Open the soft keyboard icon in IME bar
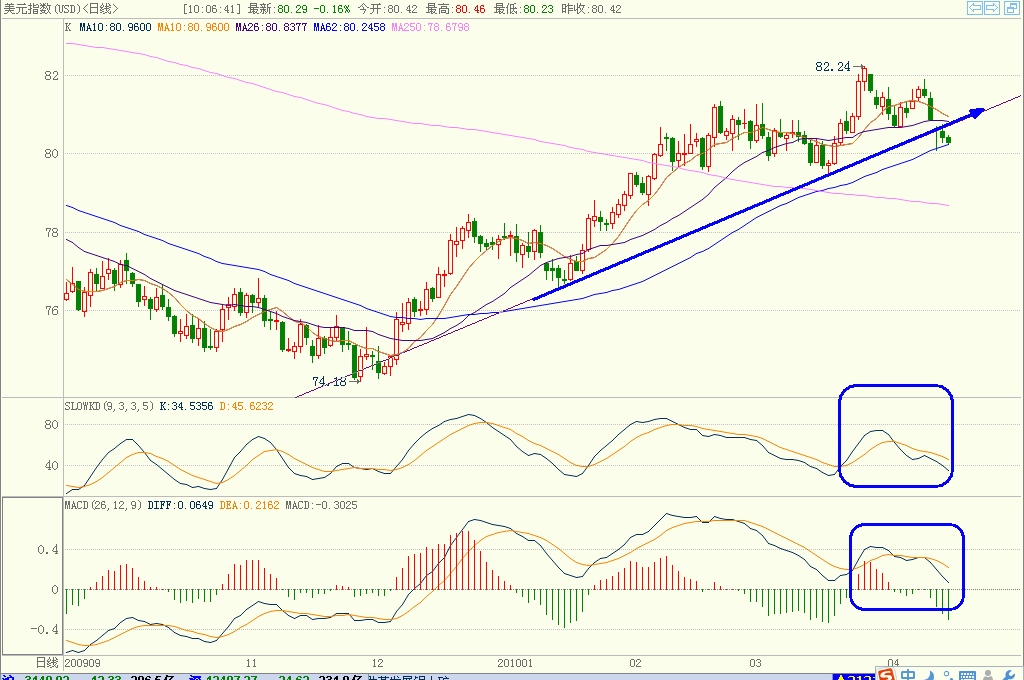Image resolution: width=1024 pixels, height=680 pixels. point(967,675)
